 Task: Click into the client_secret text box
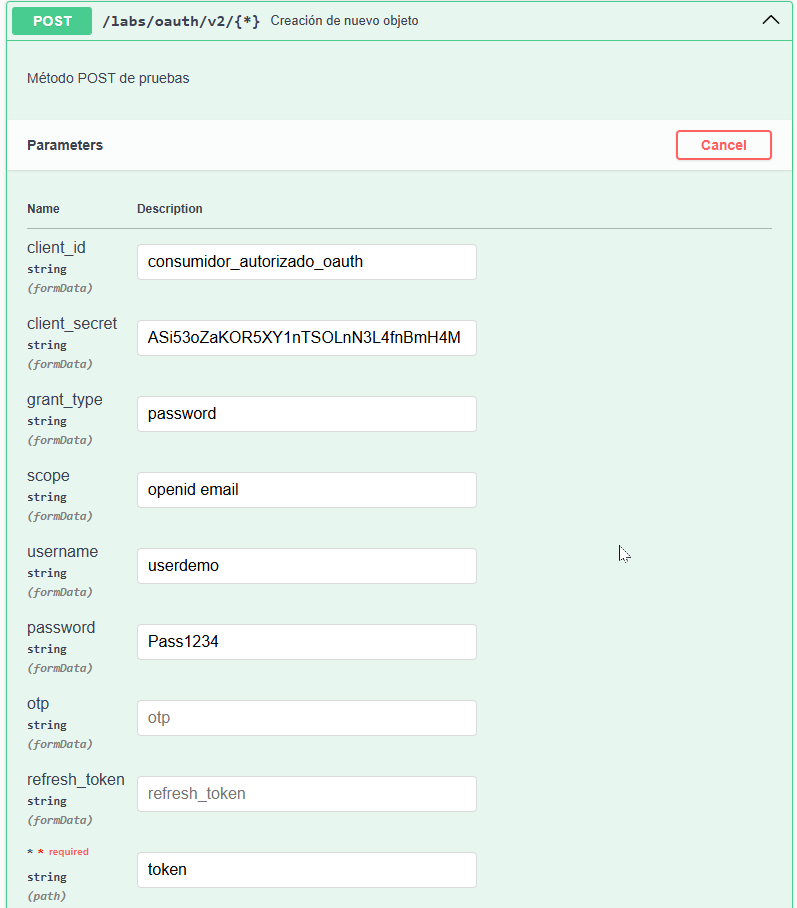click(x=306, y=338)
